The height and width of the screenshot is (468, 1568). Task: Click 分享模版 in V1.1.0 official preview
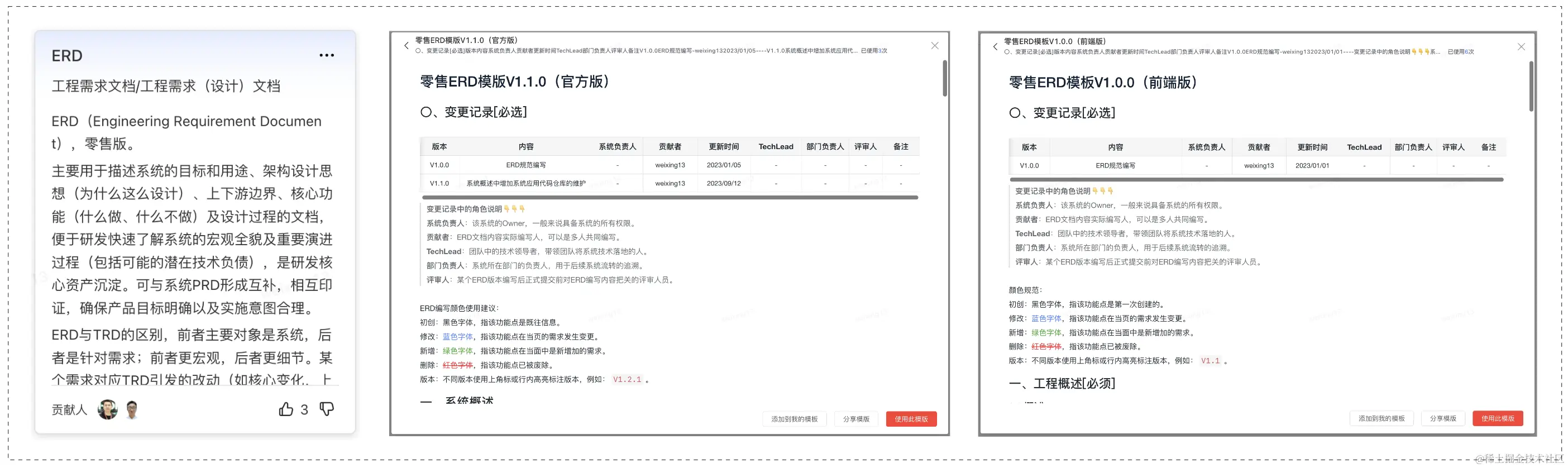pos(856,419)
